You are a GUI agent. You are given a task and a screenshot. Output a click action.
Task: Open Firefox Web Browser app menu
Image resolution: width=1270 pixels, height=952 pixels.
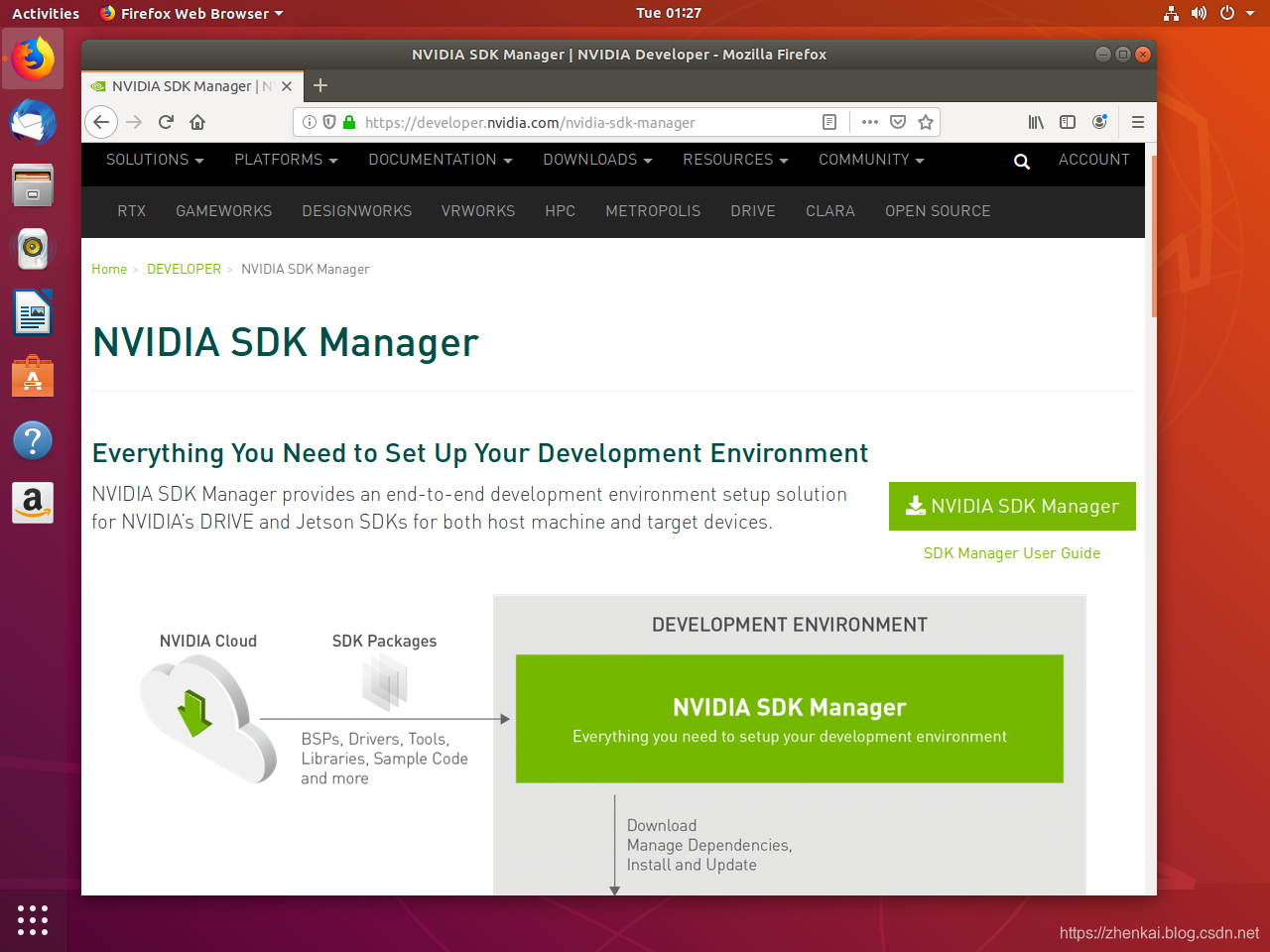tap(191, 13)
